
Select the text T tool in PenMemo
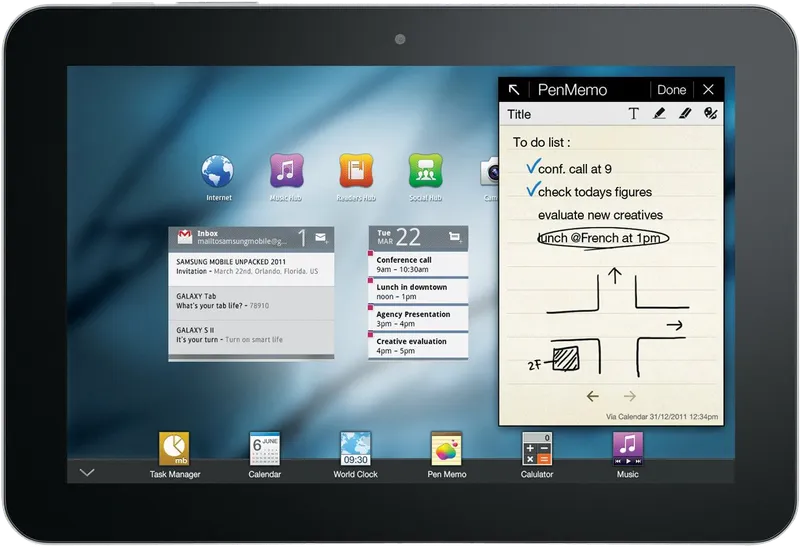(x=633, y=113)
